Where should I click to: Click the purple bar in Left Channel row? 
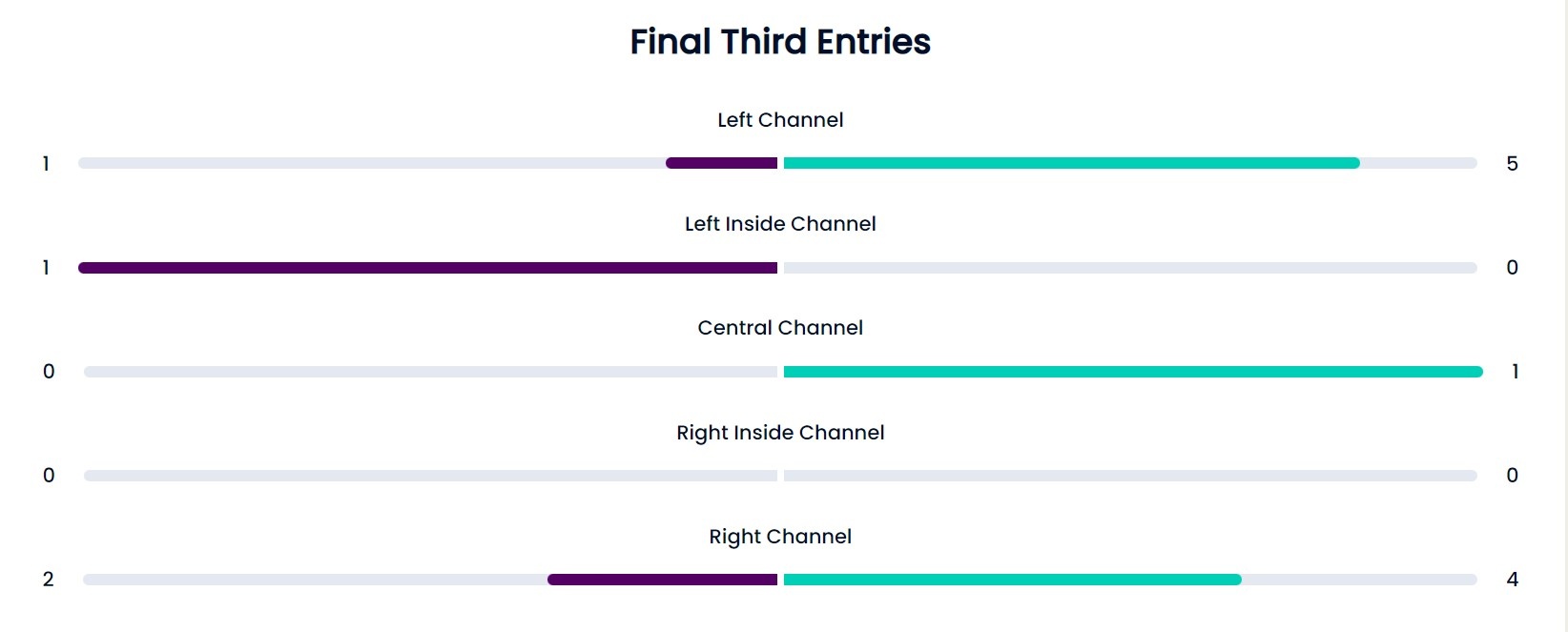(x=721, y=163)
